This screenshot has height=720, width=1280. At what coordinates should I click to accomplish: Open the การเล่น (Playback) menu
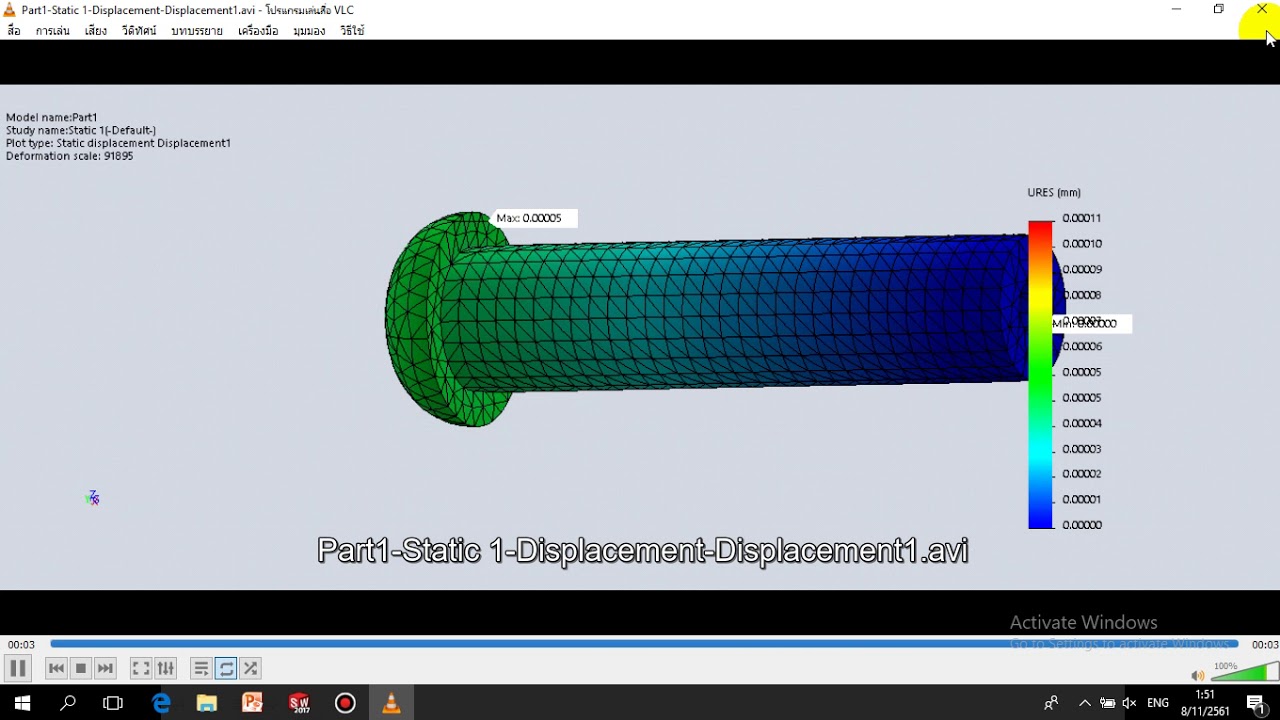click(x=53, y=31)
